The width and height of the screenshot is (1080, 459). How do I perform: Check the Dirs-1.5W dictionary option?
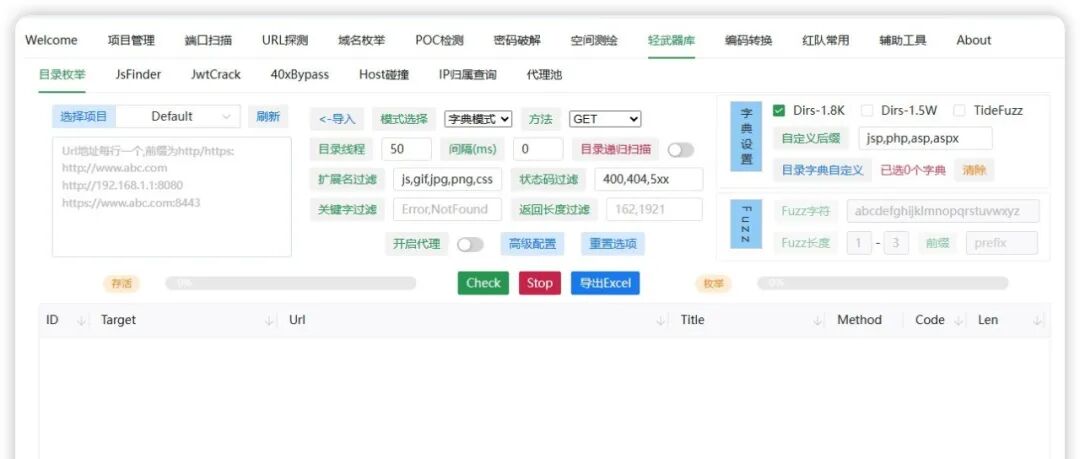(867, 110)
